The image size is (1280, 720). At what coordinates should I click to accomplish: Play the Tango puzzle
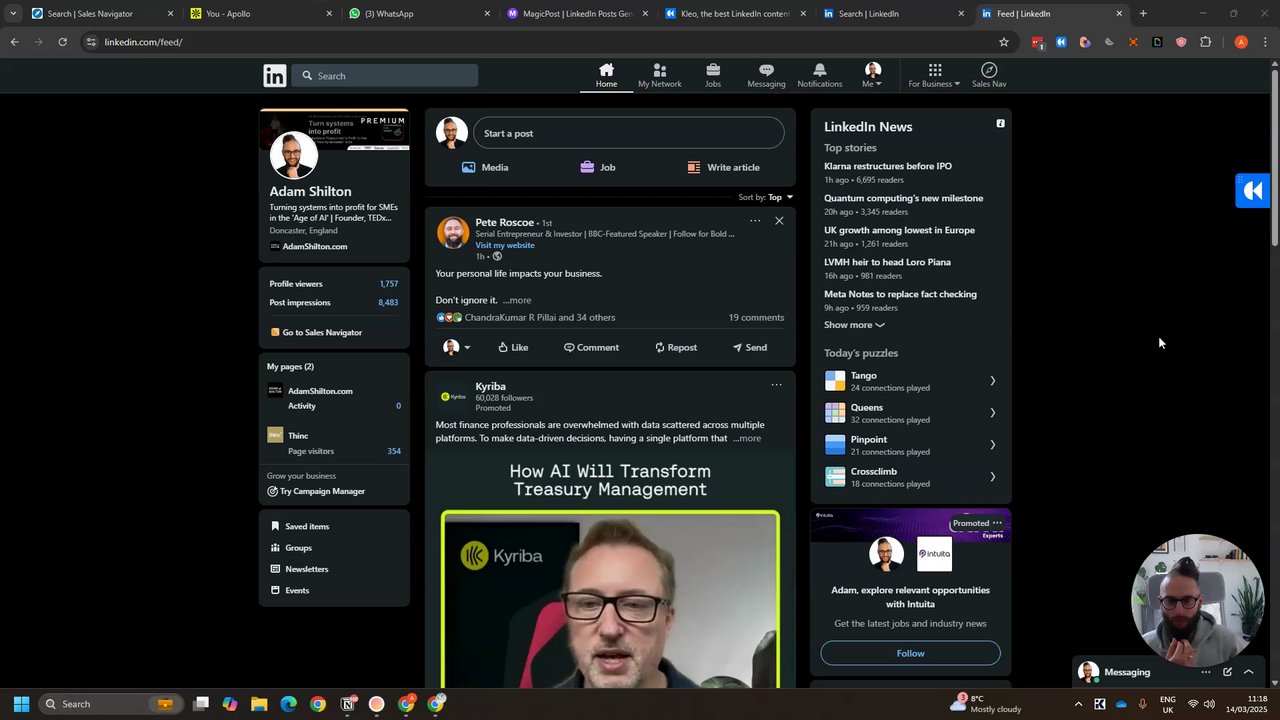pyautogui.click(x=910, y=381)
